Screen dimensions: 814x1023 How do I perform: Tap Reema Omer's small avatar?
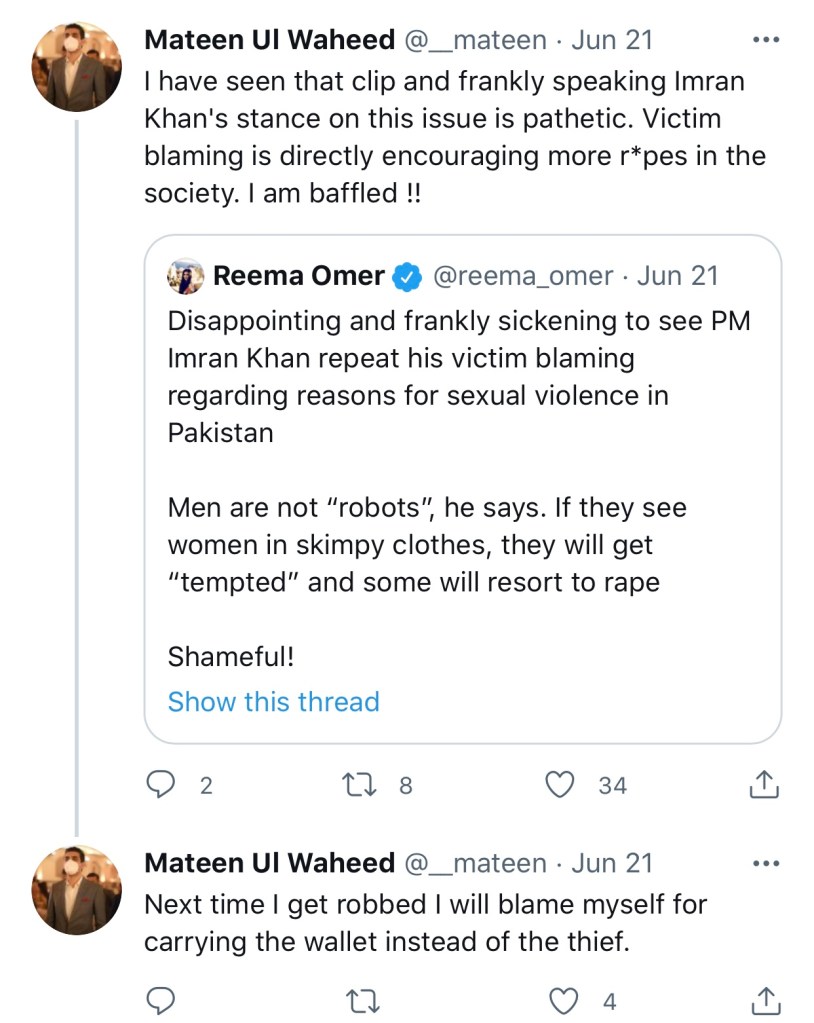tap(186, 276)
